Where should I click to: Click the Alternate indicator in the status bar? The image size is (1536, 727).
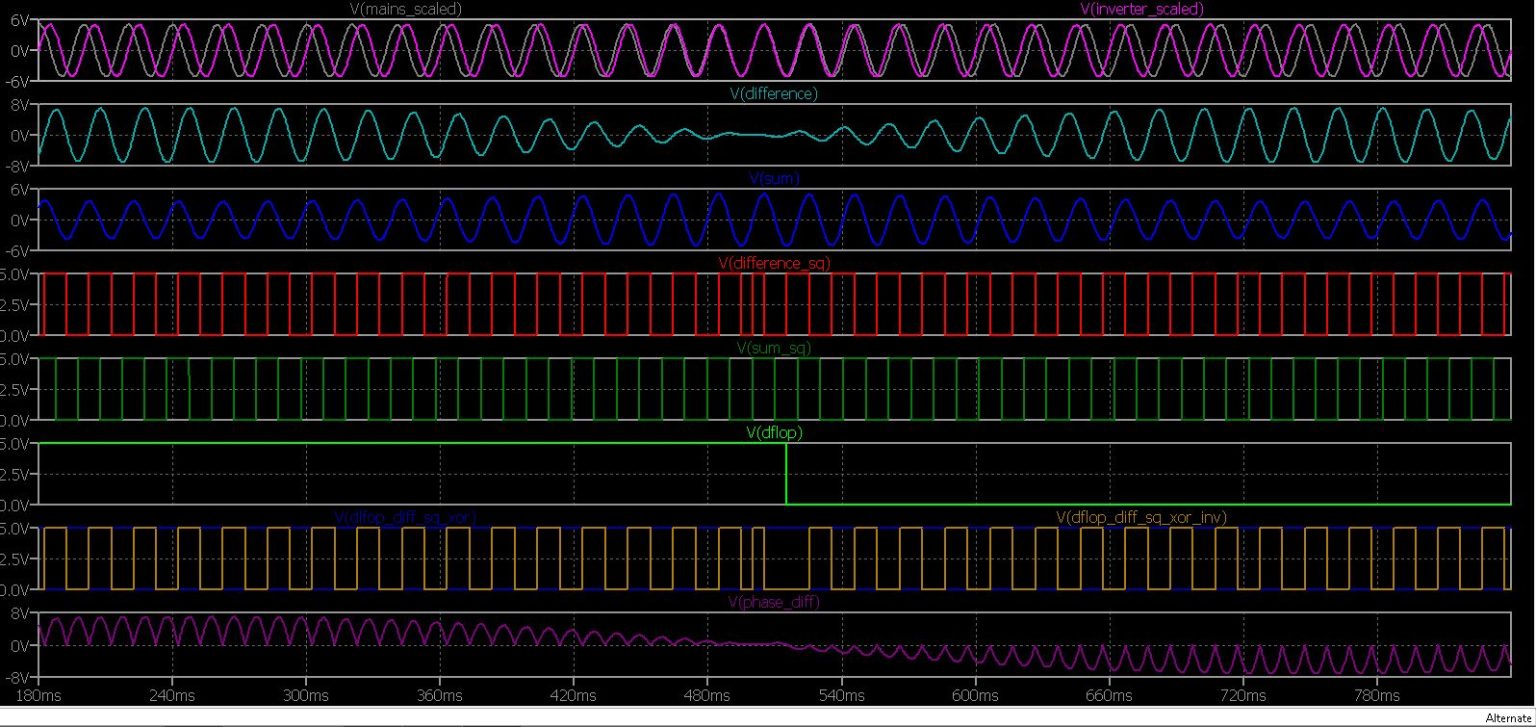coord(1508,719)
